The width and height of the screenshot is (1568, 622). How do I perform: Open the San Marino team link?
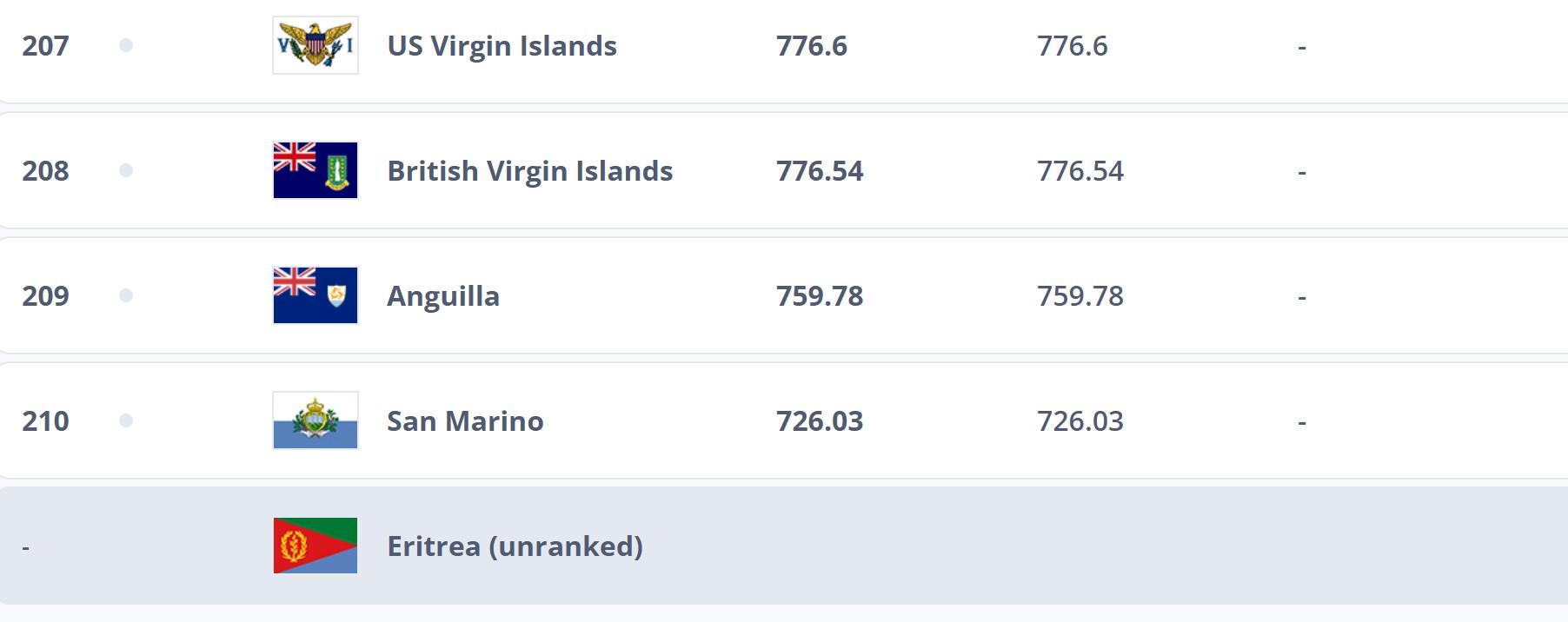click(x=465, y=421)
